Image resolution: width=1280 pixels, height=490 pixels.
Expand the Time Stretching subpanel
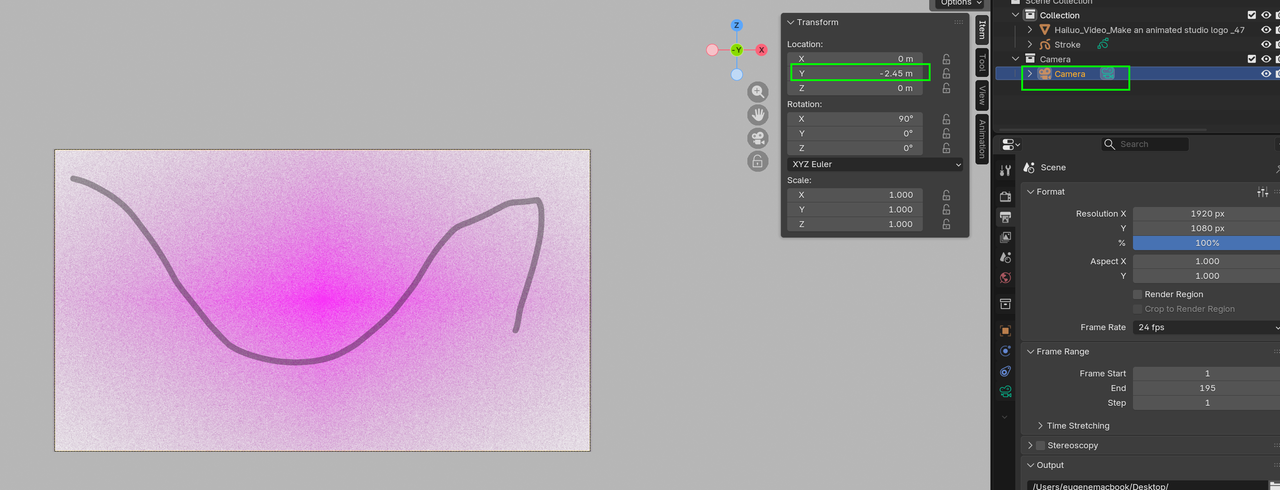(1040, 425)
